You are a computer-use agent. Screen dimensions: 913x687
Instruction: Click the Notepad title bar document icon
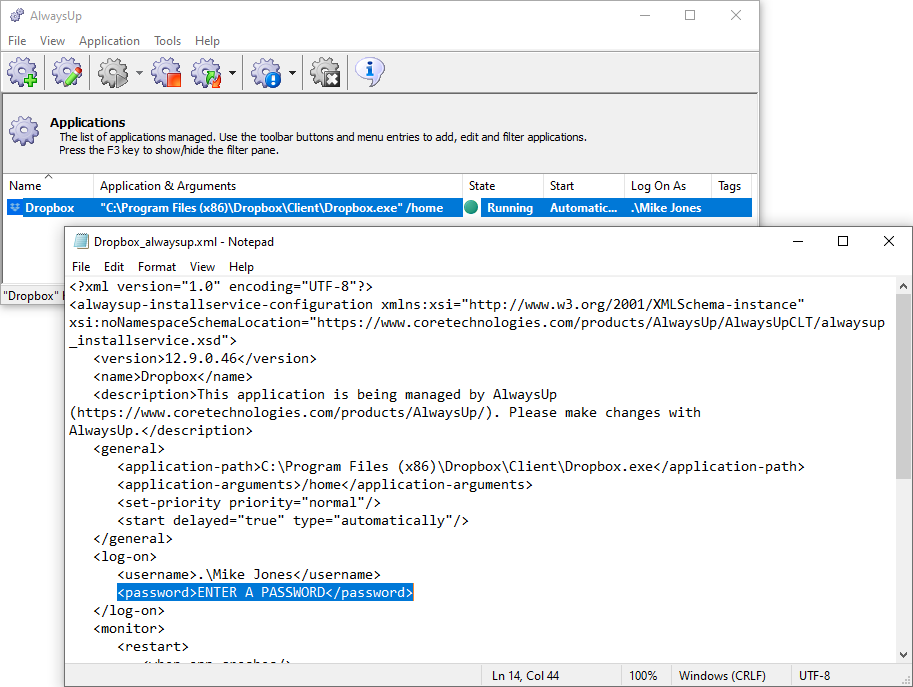[81, 242]
